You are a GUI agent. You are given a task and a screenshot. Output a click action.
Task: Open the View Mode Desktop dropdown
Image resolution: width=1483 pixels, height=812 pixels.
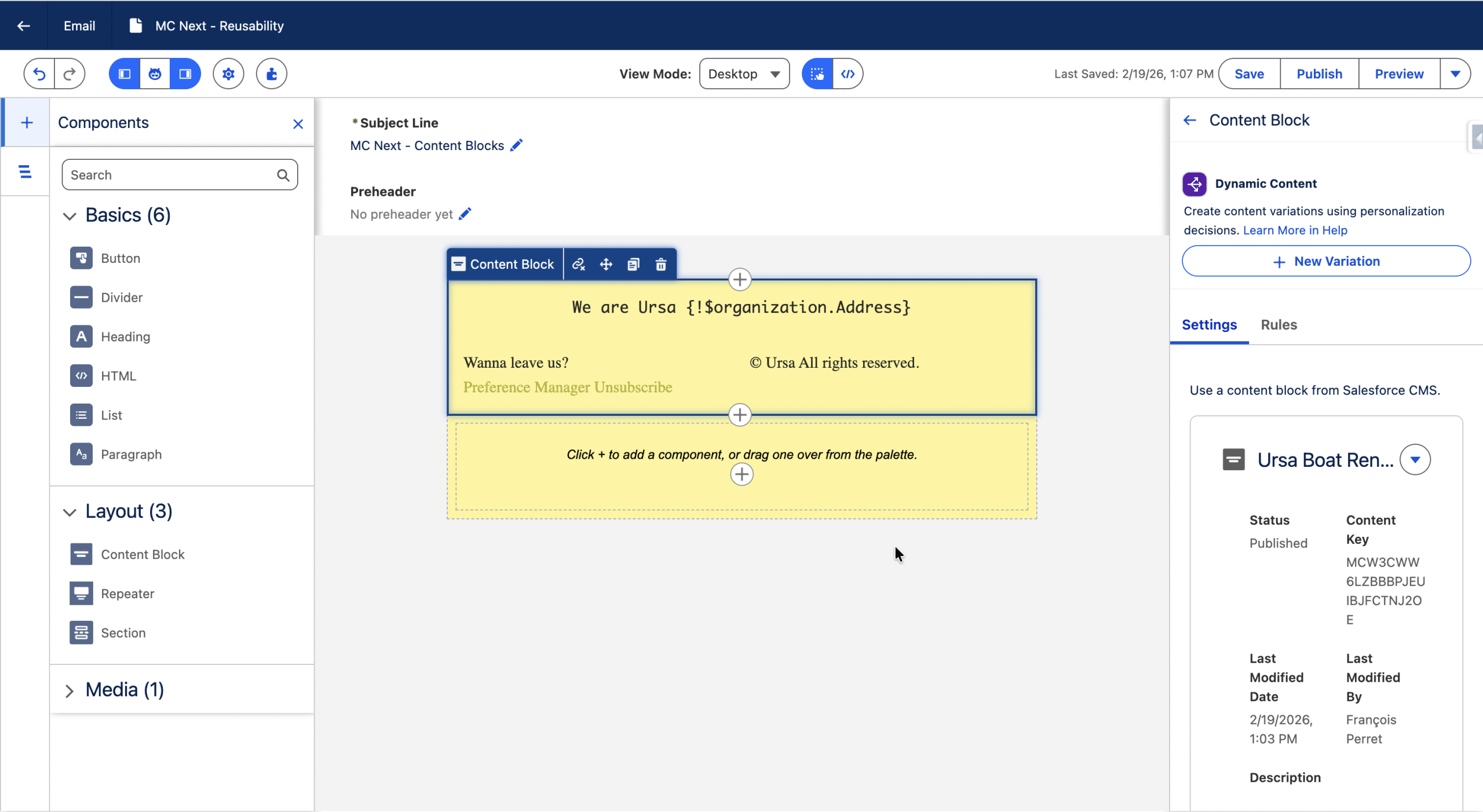(744, 74)
